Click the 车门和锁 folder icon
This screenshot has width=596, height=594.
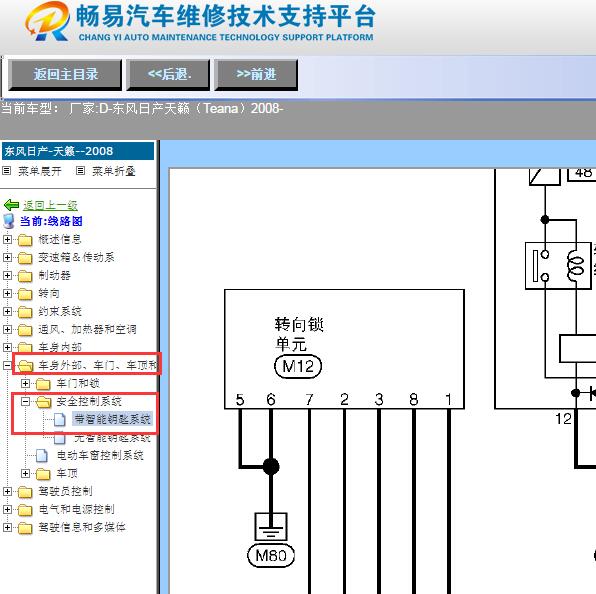click(x=43, y=384)
